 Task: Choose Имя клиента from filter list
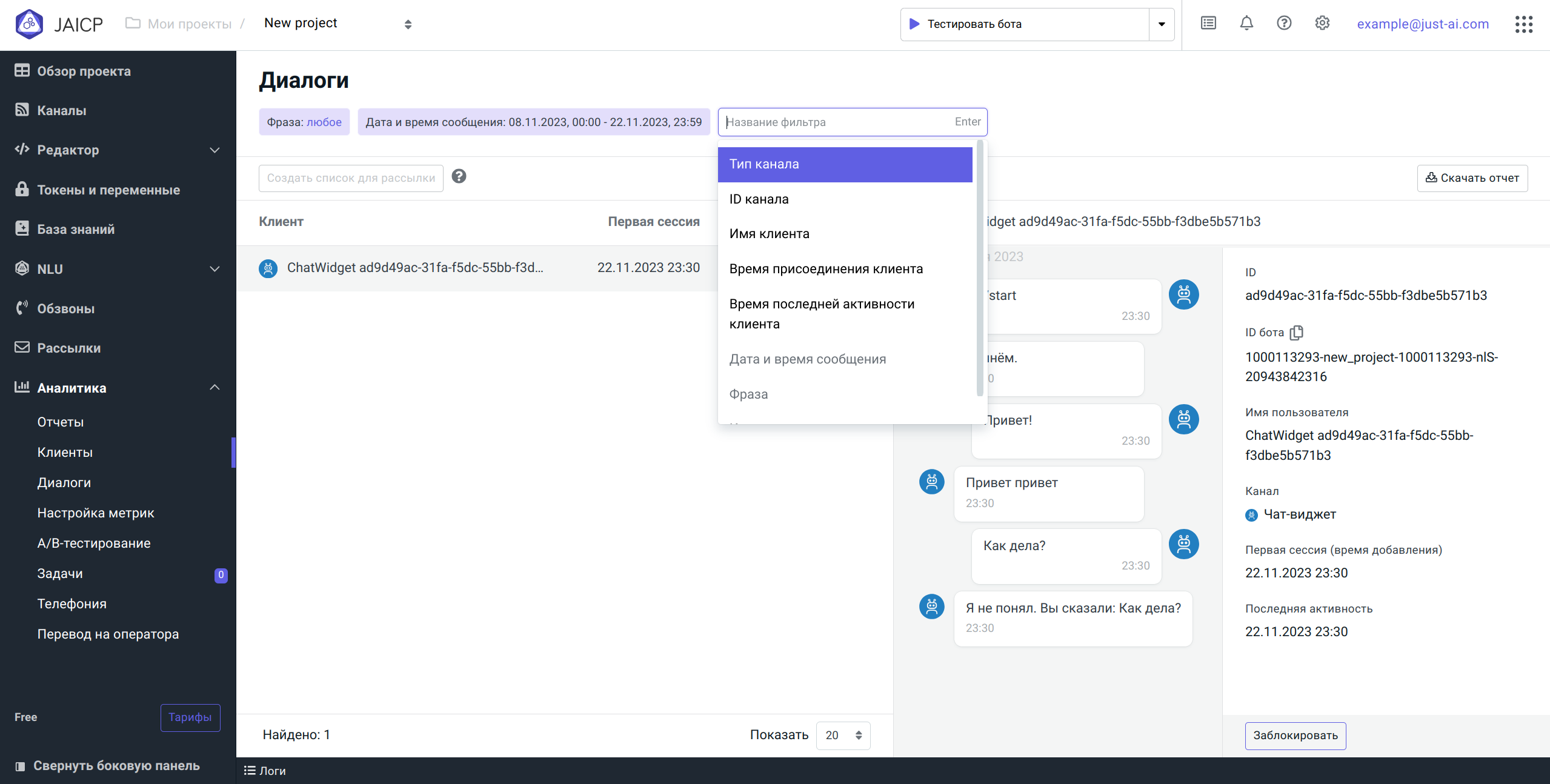[770, 234]
